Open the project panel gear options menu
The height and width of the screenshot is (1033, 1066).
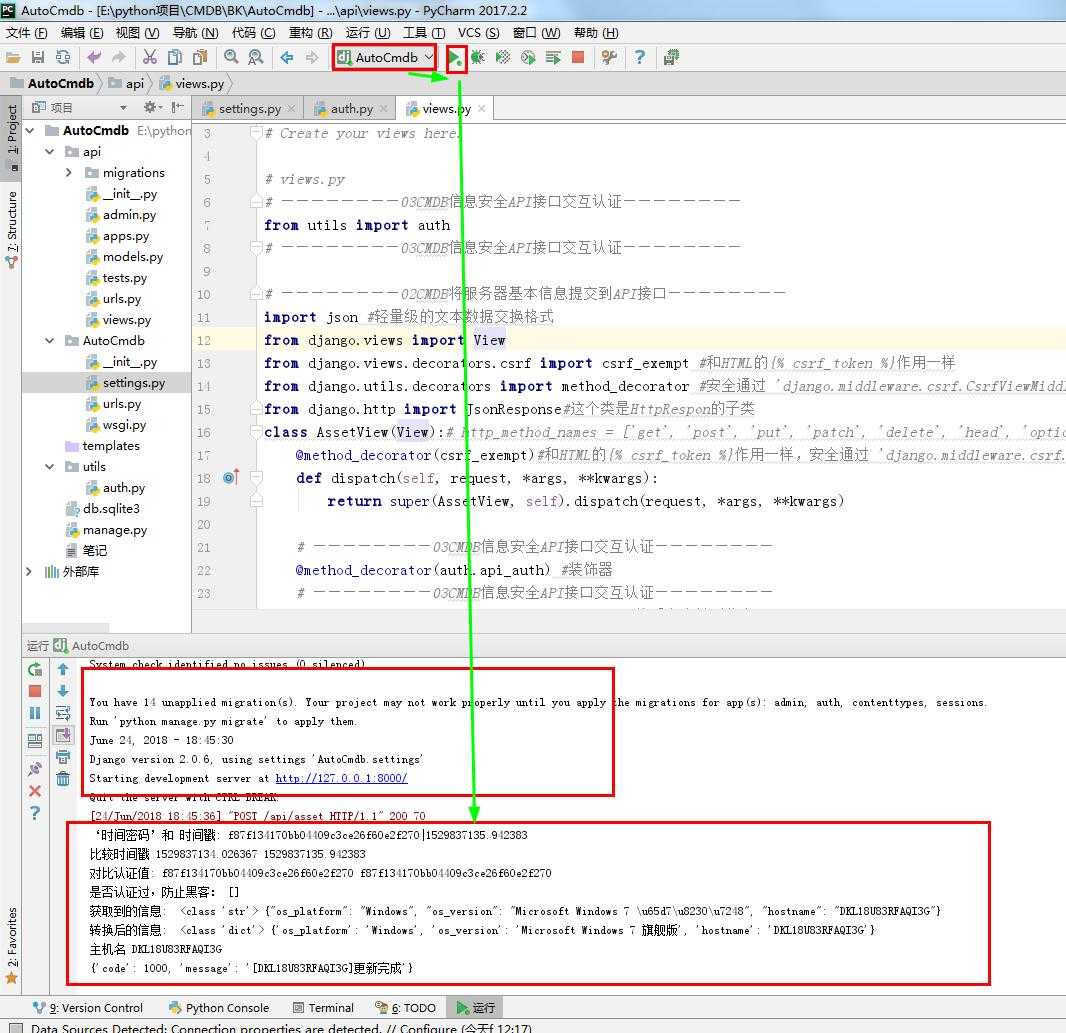[x=152, y=107]
